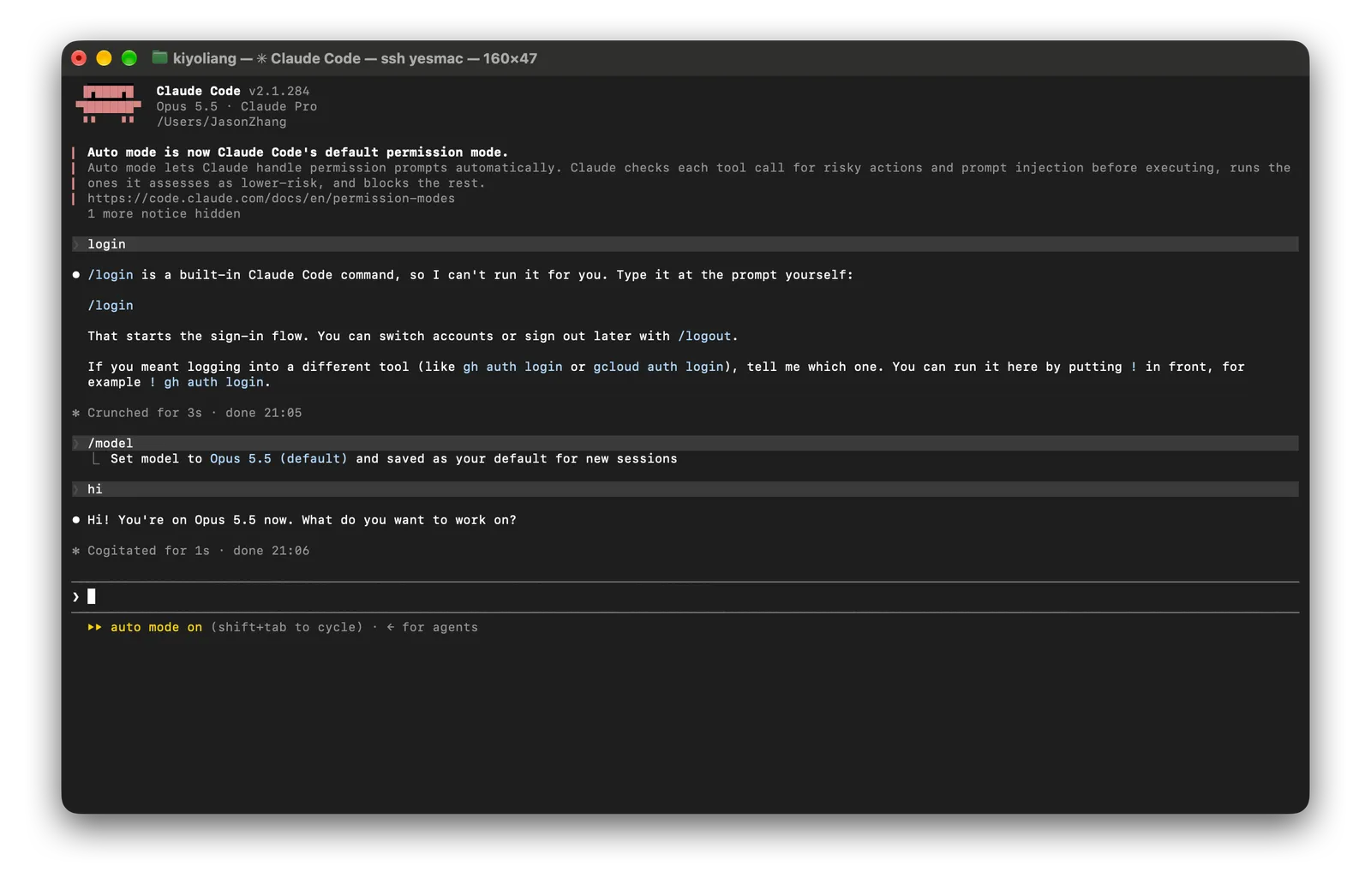Select the '/model' user prompt row
The height and width of the screenshot is (896, 1371).
685,444
